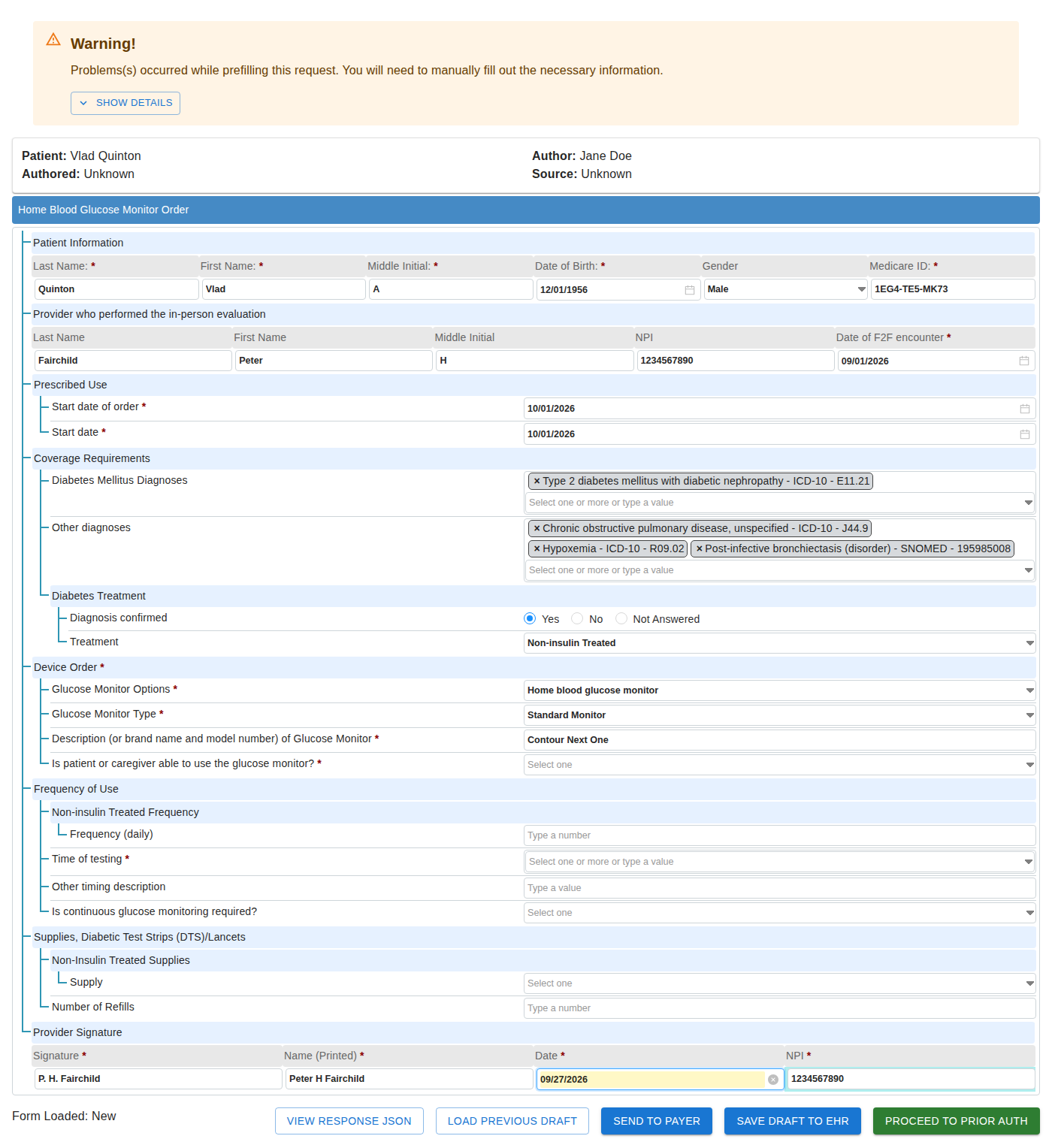Remove the Hypoxemia diagnosis tag

537,549
